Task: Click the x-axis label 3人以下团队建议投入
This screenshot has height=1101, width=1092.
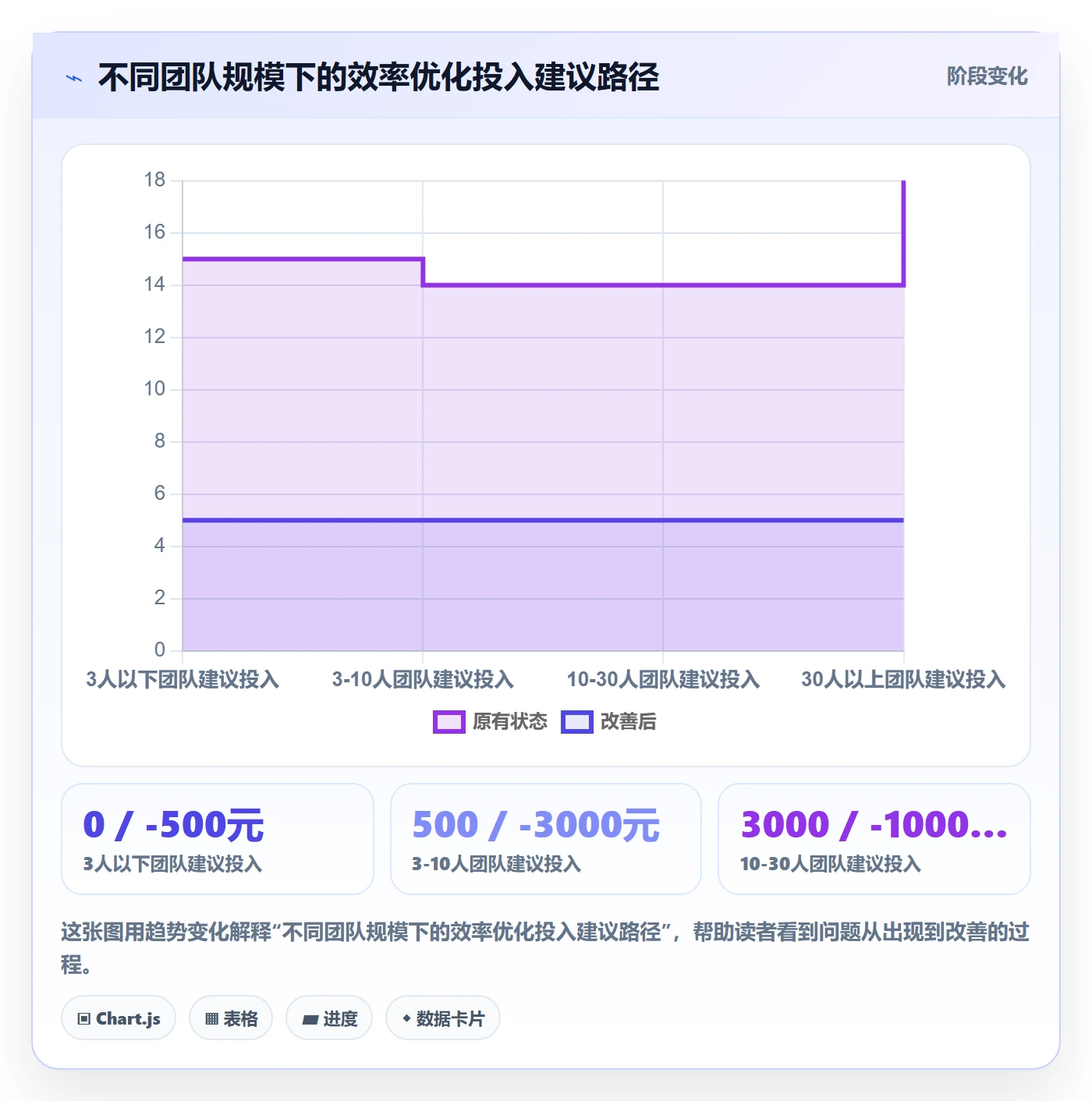Action: pos(183,679)
